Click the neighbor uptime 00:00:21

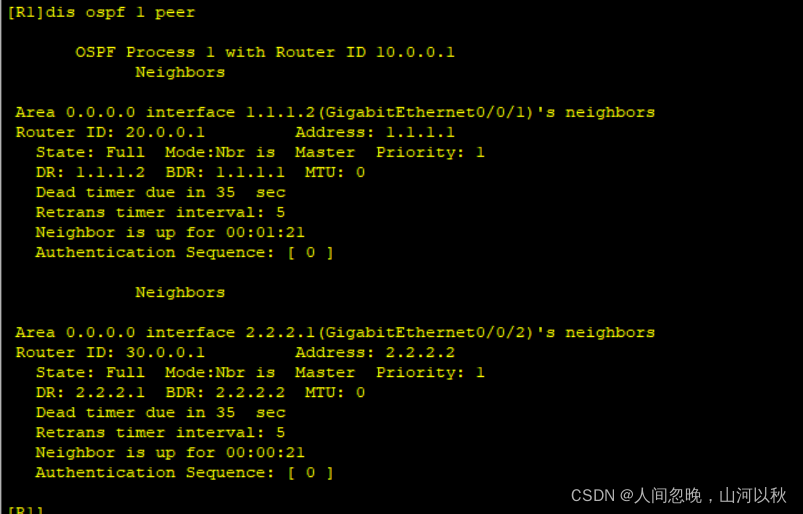point(265,452)
